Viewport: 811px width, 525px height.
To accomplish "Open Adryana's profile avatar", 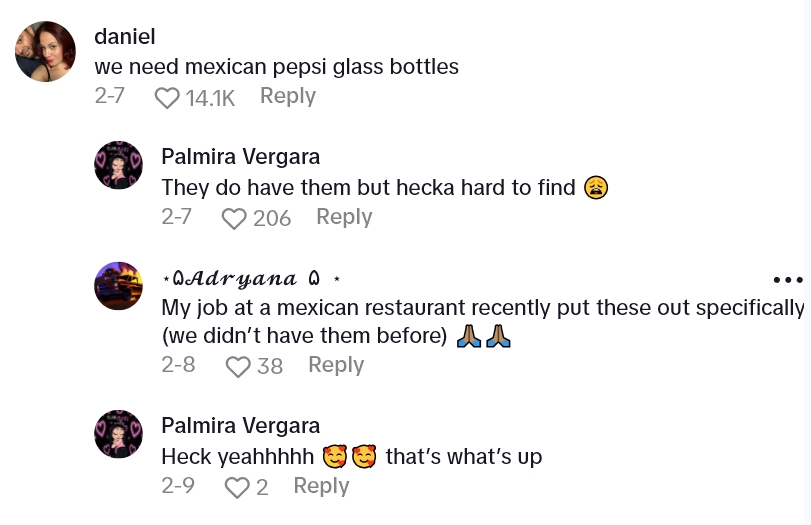I will (x=118, y=286).
